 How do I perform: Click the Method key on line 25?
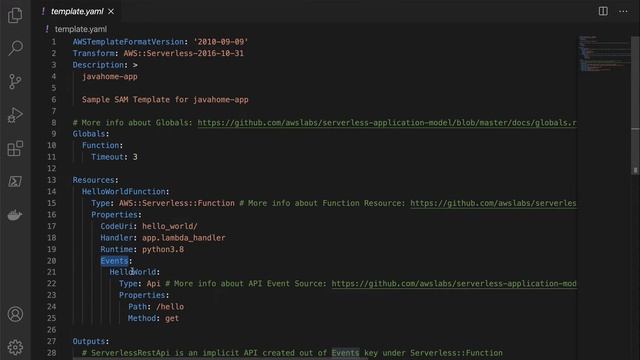[142, 318]
